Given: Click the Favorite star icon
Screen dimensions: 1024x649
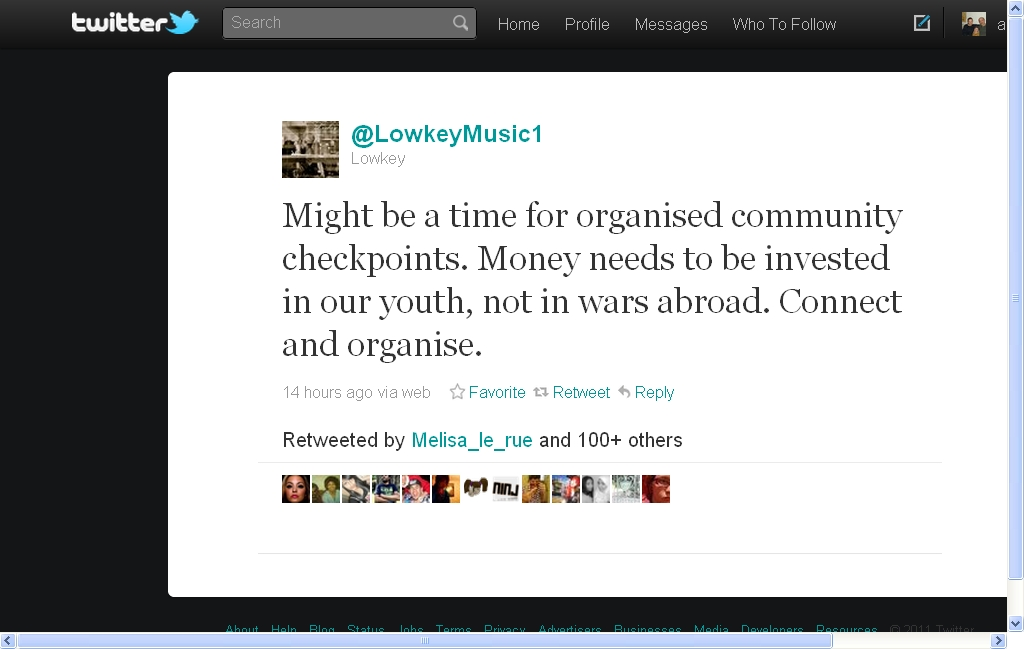Looking at the screenshot, I should 457,392.
